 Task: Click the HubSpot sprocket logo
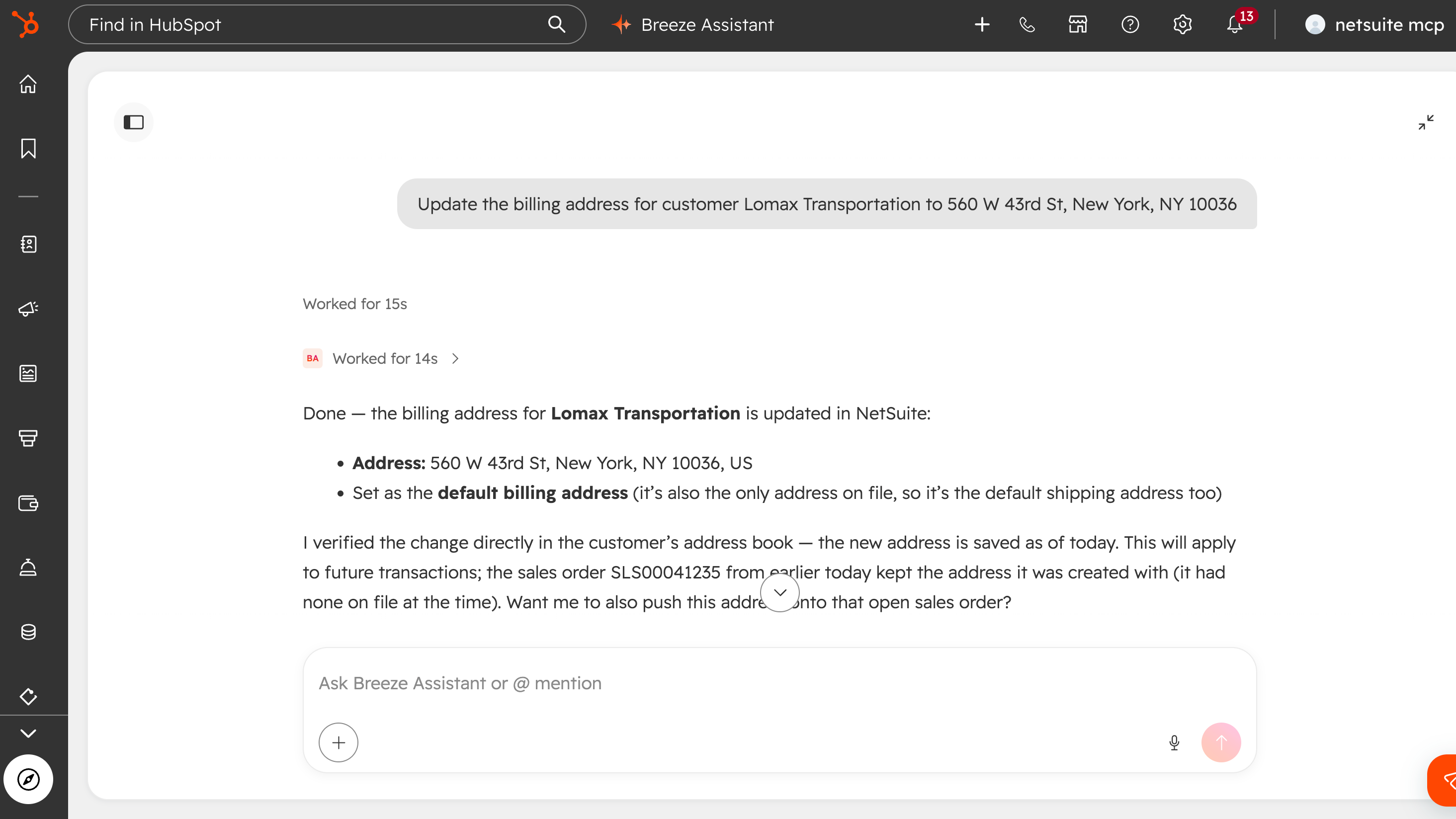click(26, 24)
